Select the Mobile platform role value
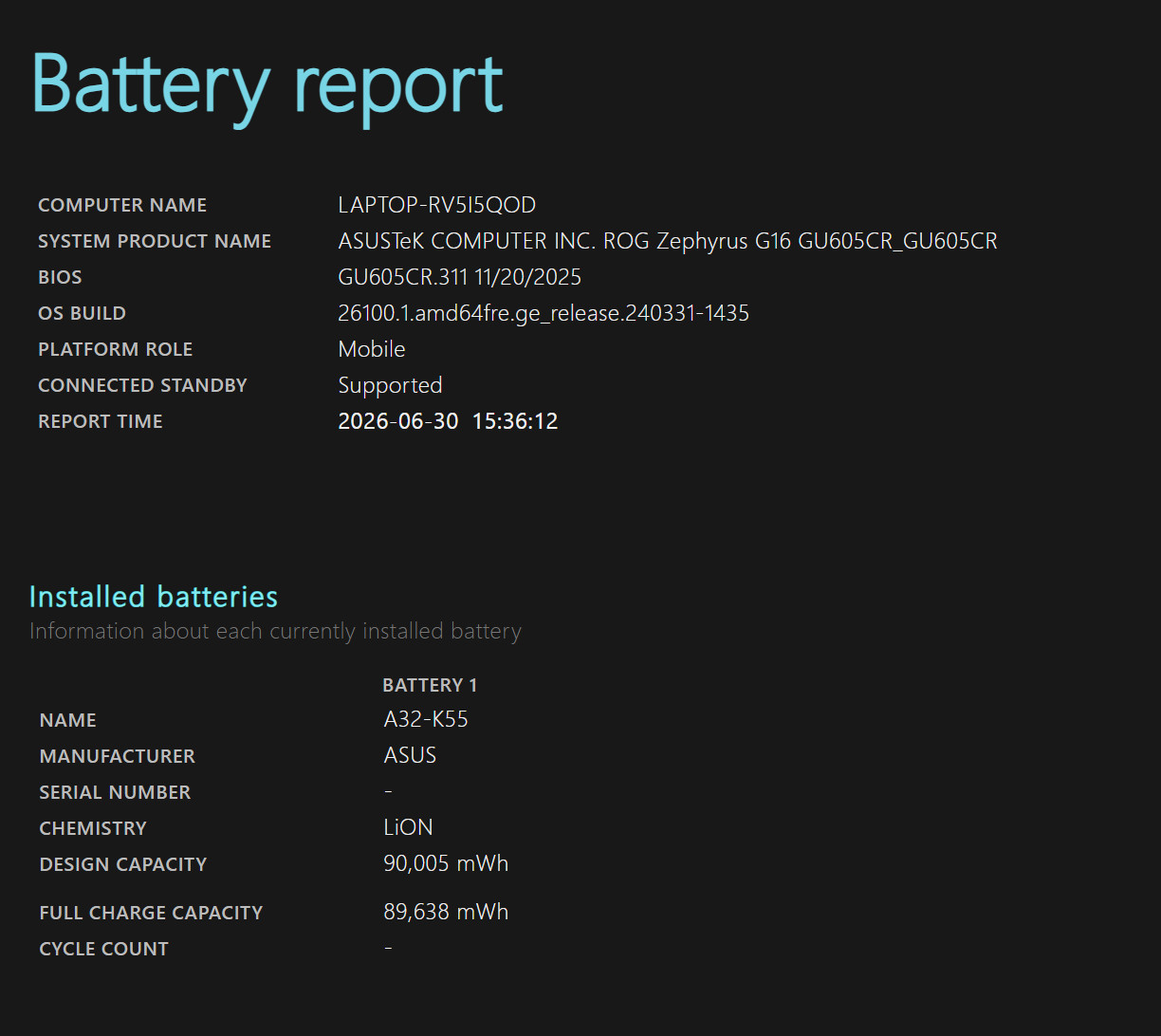 tap(372, 349)
